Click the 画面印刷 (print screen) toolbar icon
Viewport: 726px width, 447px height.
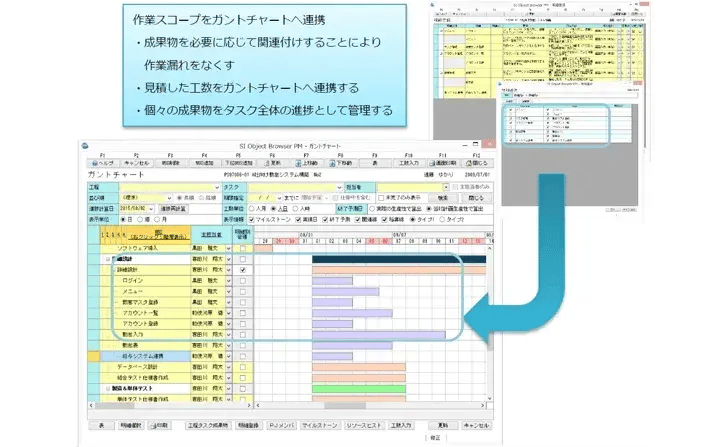click(442, 163)
